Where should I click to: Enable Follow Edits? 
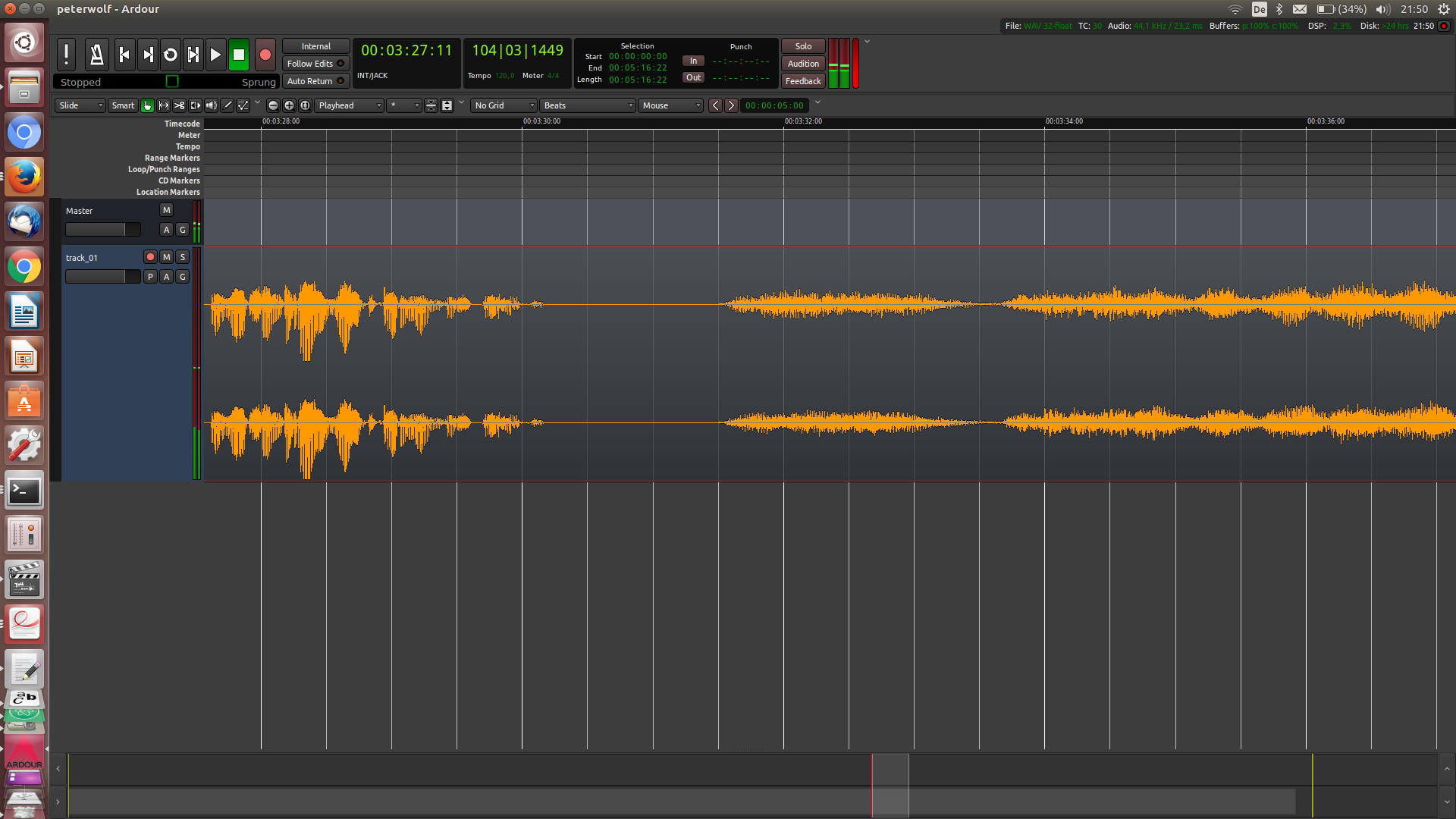[x=315, y=63]
